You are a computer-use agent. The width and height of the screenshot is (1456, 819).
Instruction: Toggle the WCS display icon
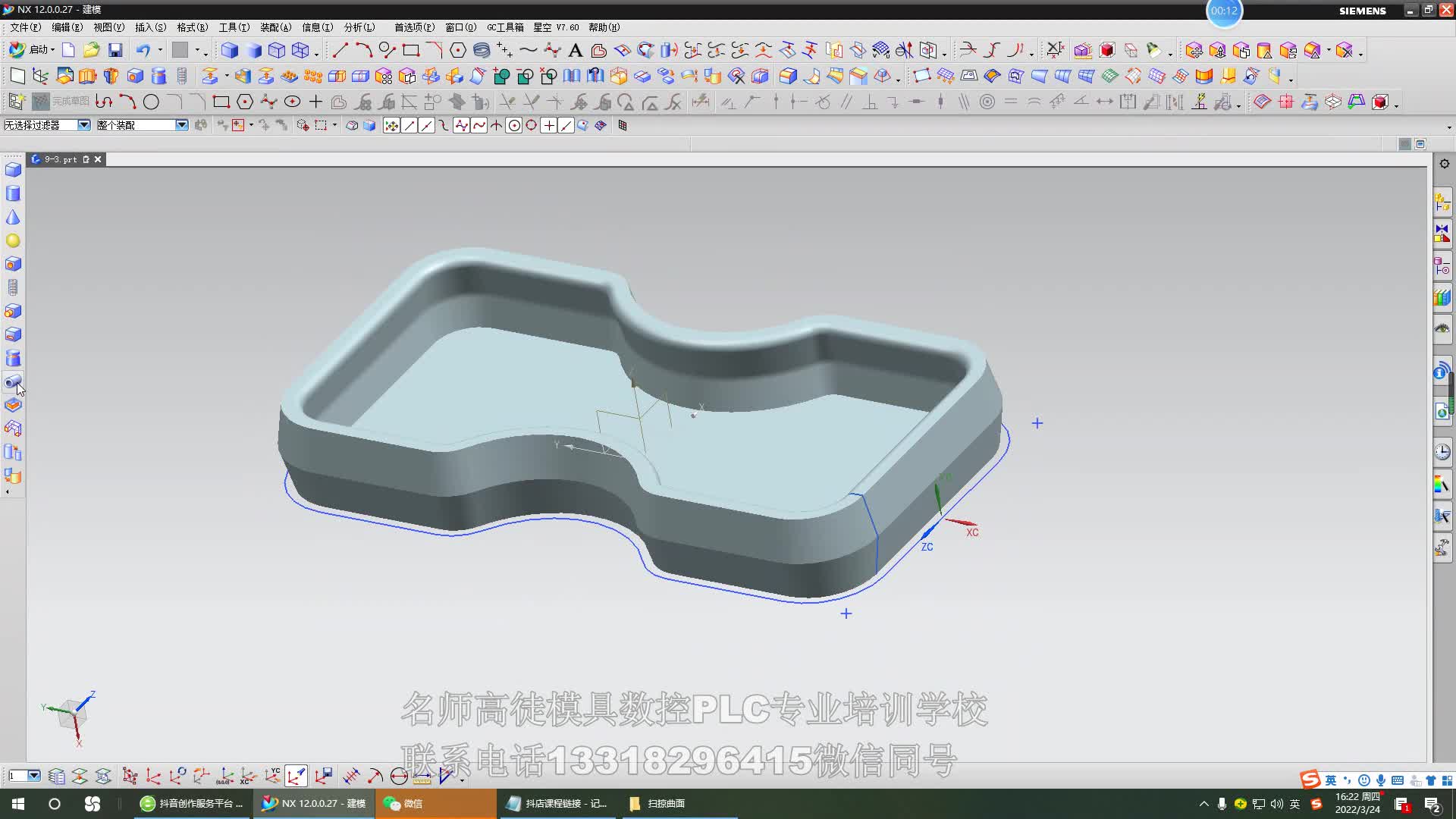[297, 777]
